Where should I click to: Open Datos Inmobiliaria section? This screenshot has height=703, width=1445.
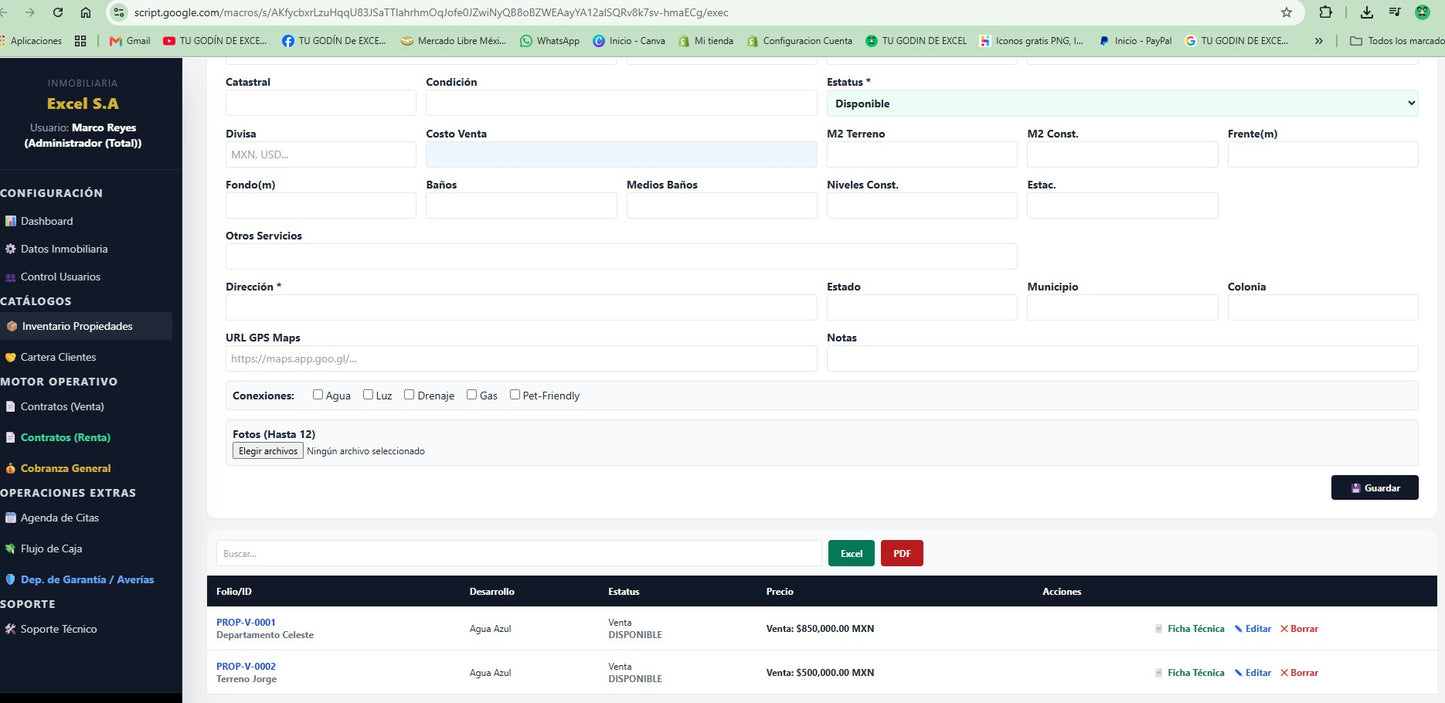63,249
